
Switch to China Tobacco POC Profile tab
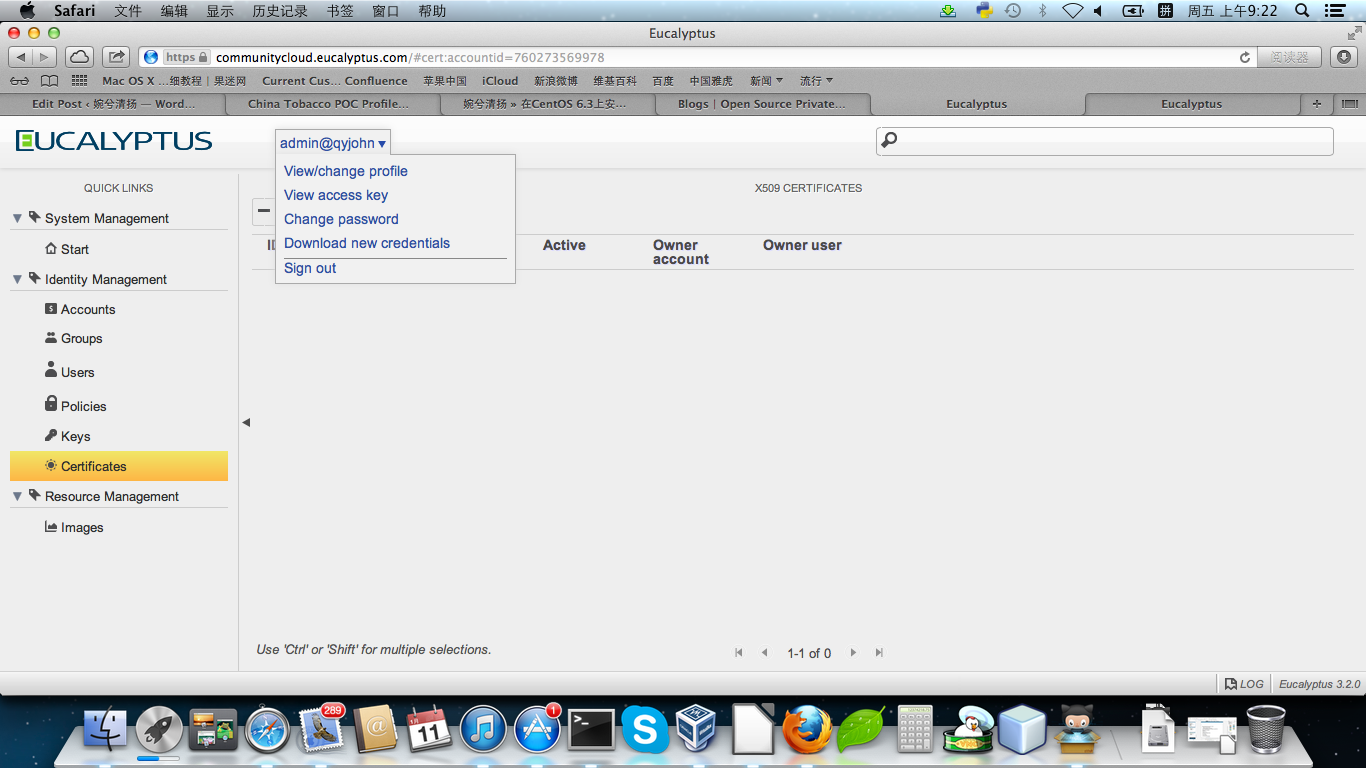pyautogui.click(x=329, y=104)
